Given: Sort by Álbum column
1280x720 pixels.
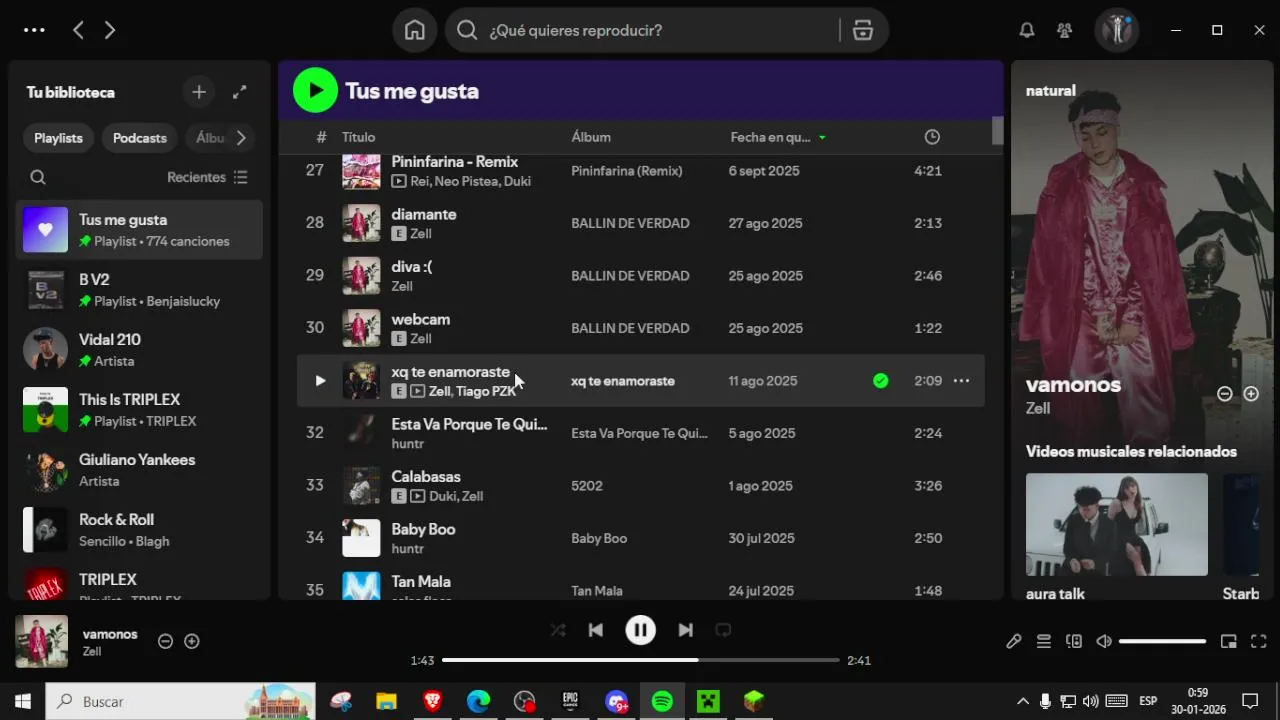Looking at the screenshot, I should [591, 137].
